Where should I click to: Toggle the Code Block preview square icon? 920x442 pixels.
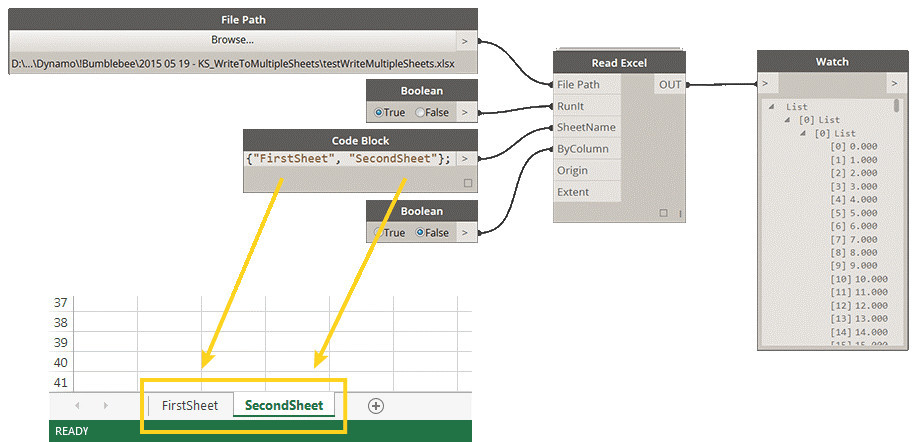(468, 183)
